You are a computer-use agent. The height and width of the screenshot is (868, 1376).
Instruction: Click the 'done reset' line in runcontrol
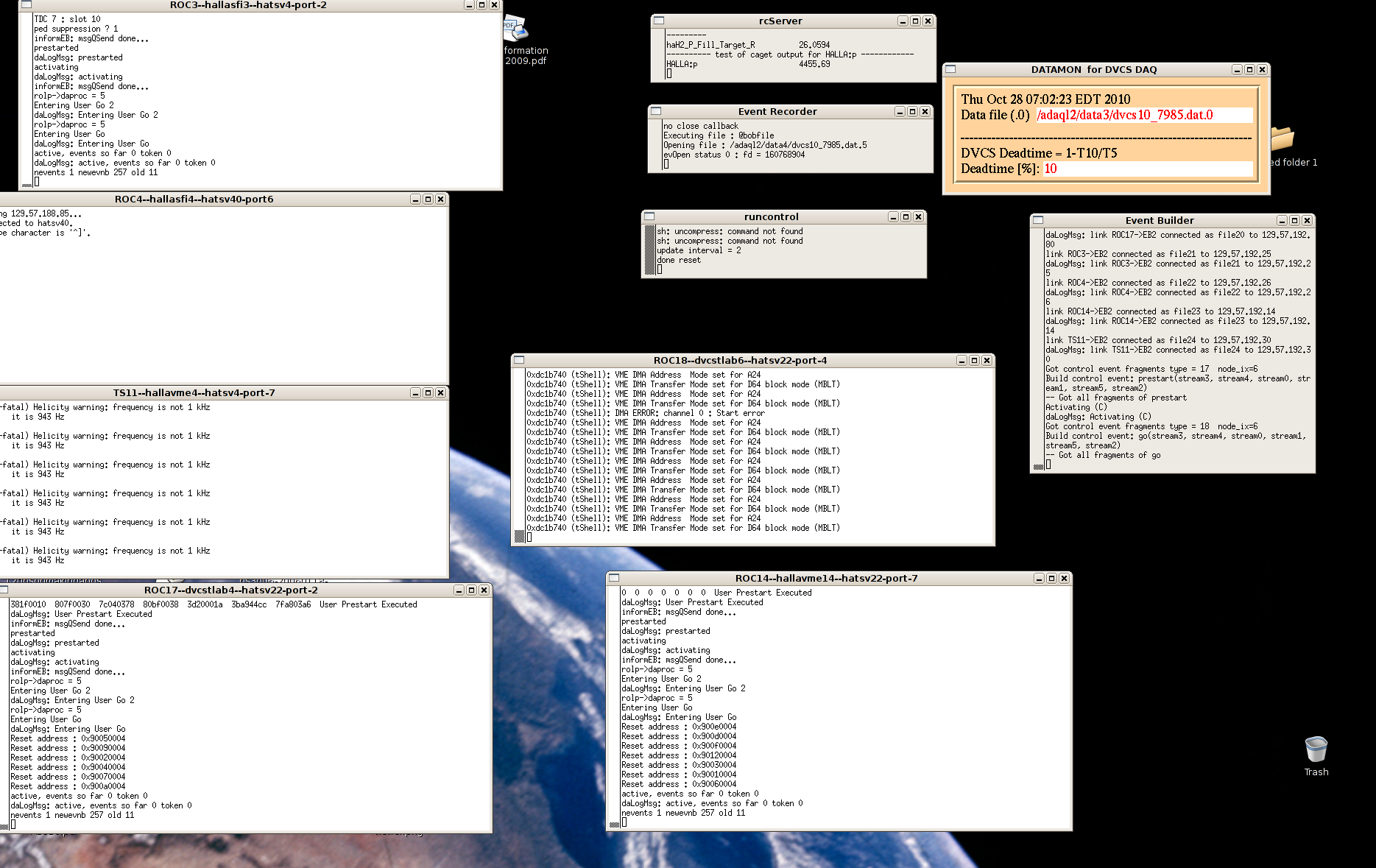pos(679,260)
